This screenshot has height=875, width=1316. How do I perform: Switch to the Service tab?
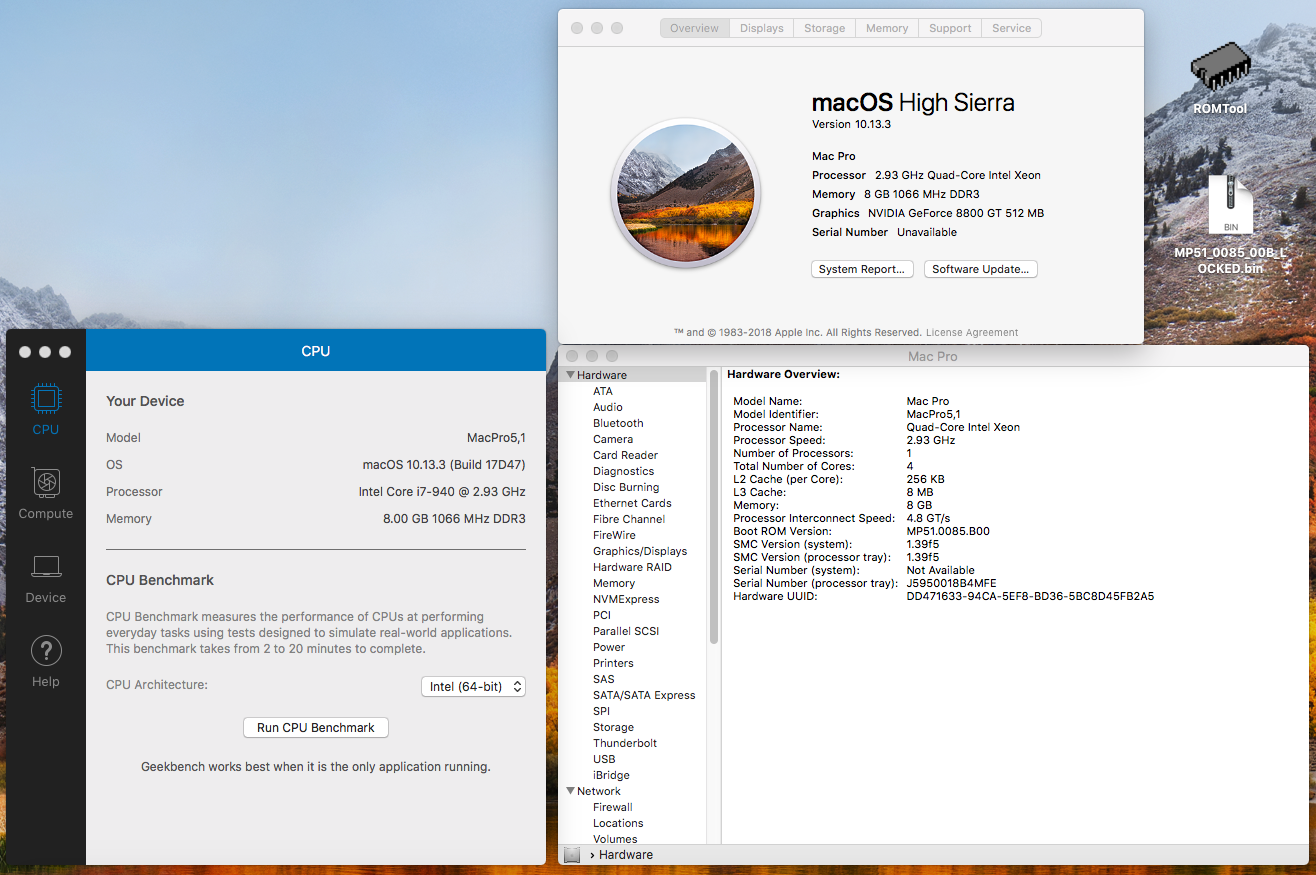[1012, 28]
